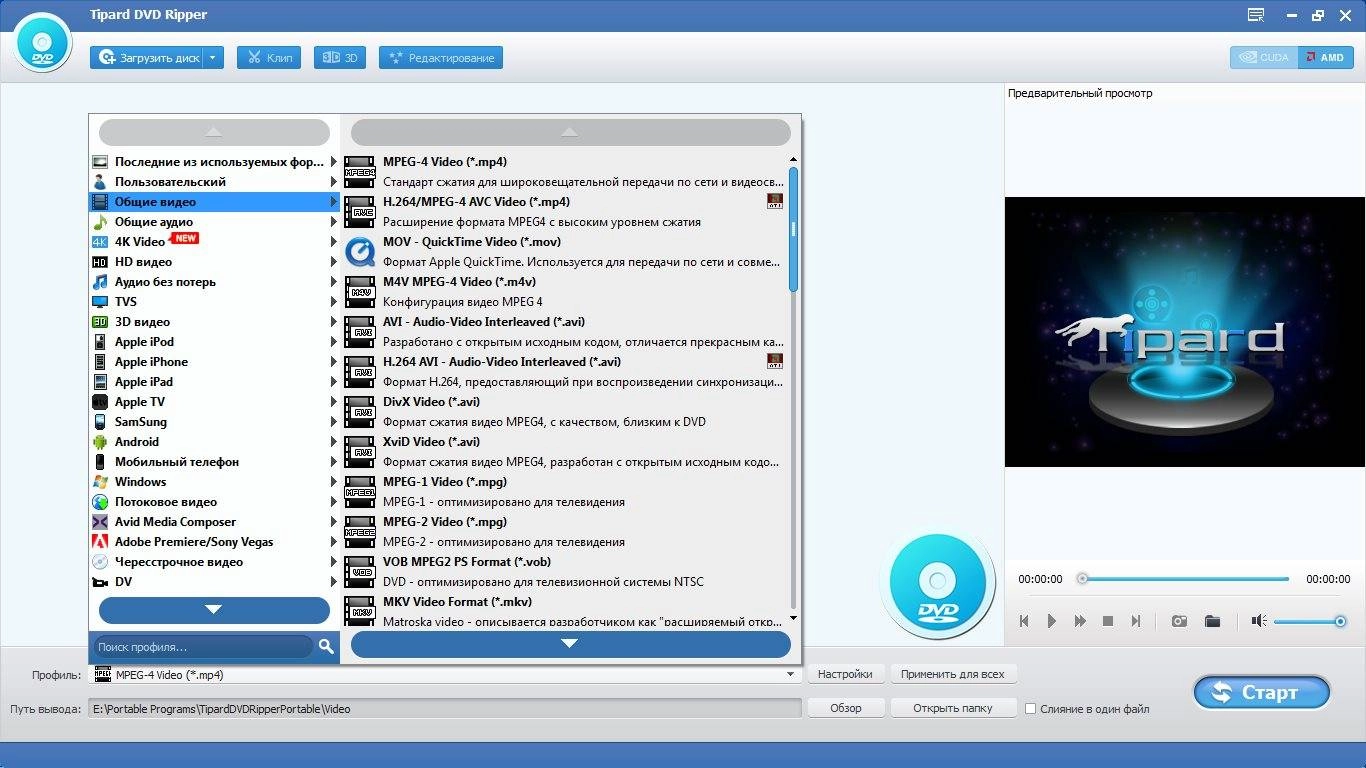Click the DV camcorder category icon

tap(100, 582)
